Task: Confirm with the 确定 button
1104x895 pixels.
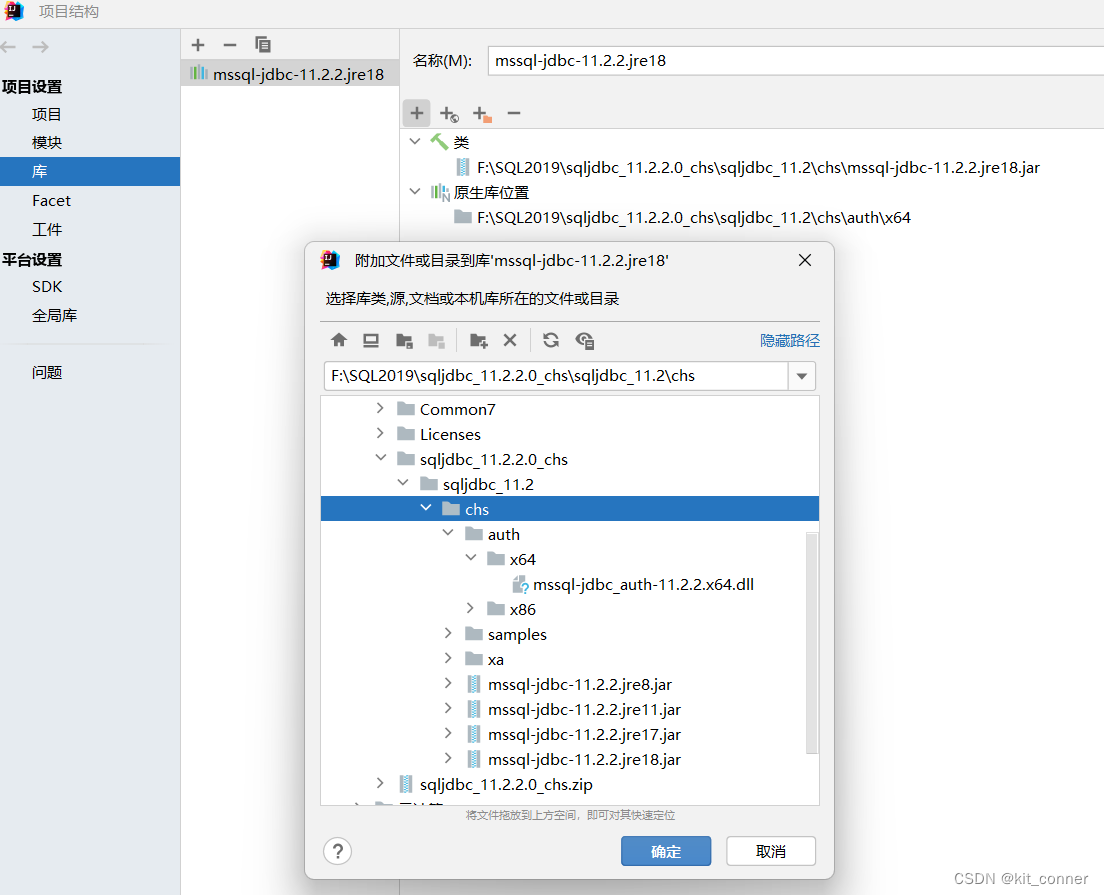Action: tap(666, 851)
